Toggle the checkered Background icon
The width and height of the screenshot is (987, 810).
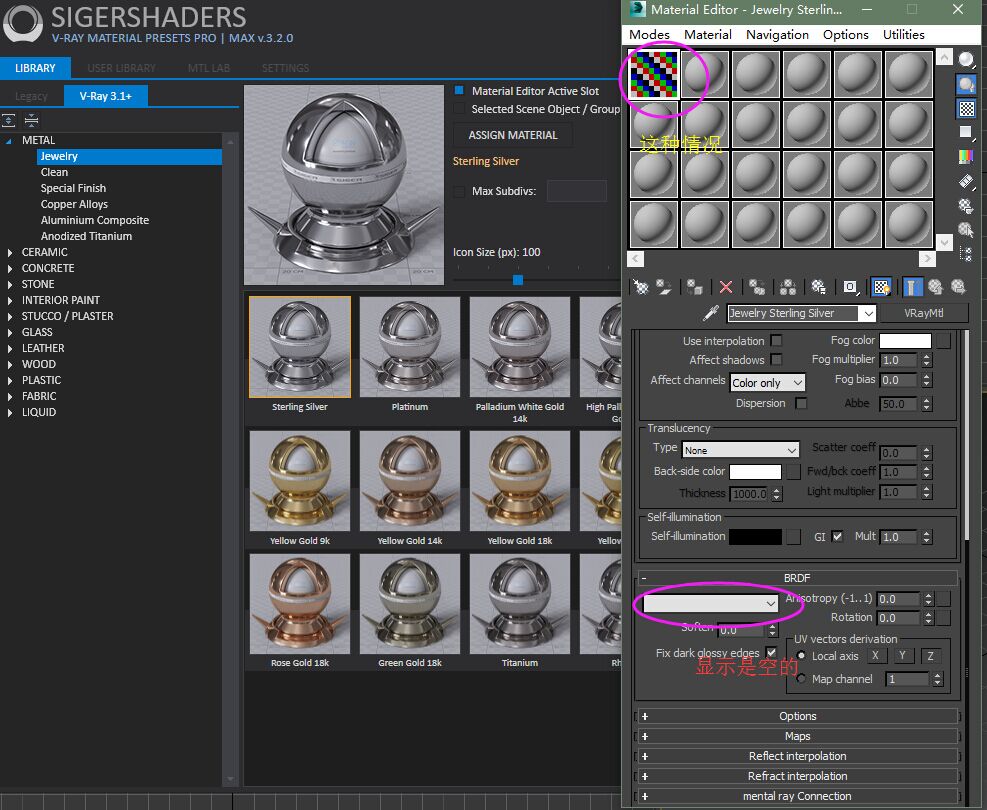(966, 108)
